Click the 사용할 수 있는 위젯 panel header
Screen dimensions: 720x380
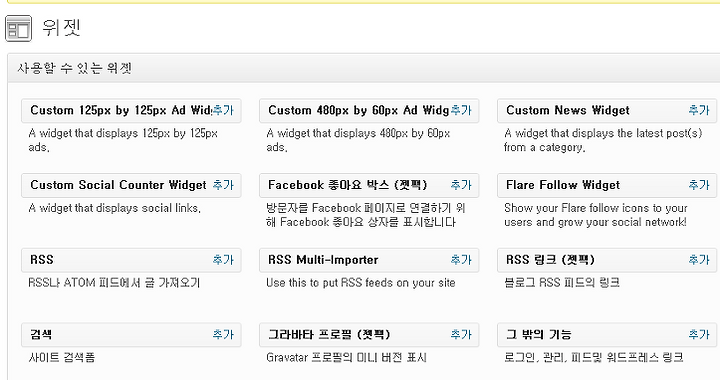(x=364, y=68)
